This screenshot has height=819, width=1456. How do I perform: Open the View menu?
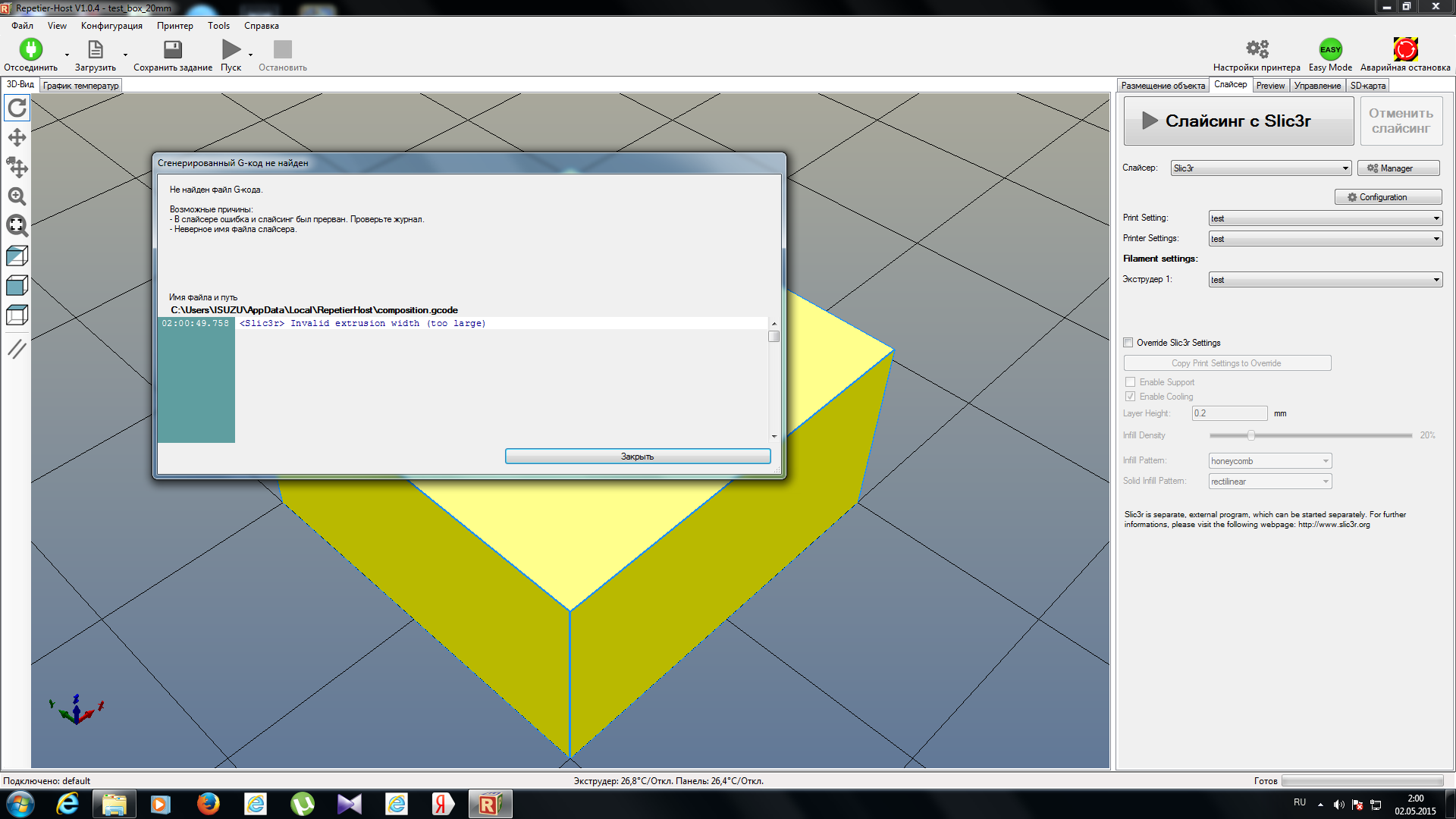(57, 26)
